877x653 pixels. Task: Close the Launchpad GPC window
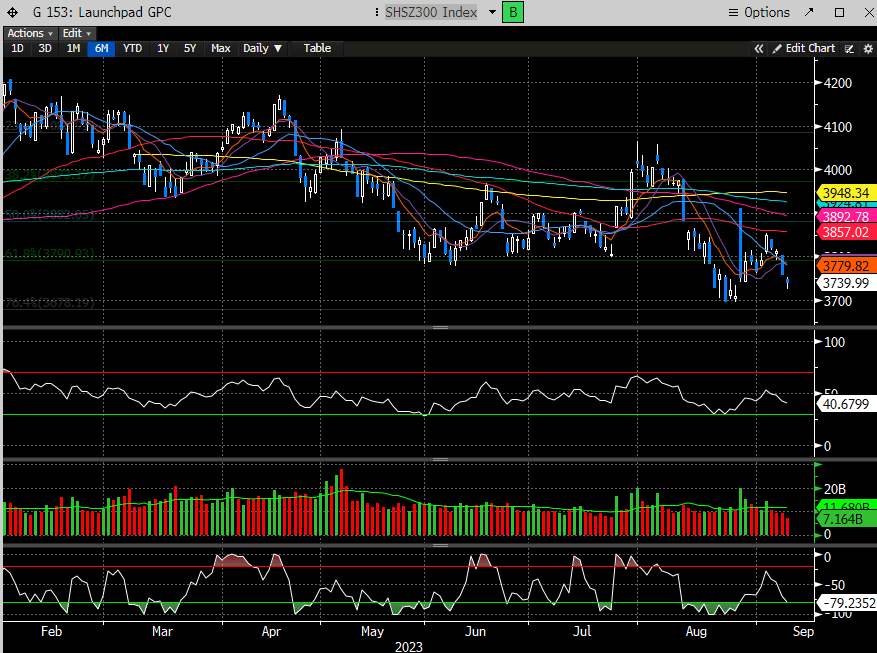[869, 12]
